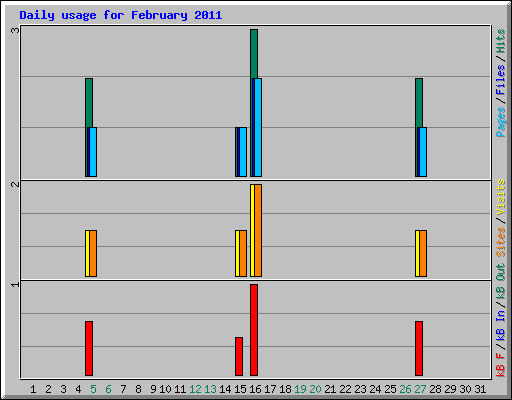Click day label '28' on the x-axis

coord(435,389)
